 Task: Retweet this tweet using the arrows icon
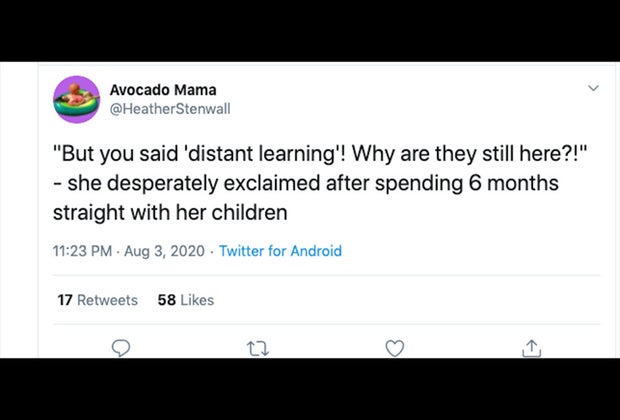(258, 347)
